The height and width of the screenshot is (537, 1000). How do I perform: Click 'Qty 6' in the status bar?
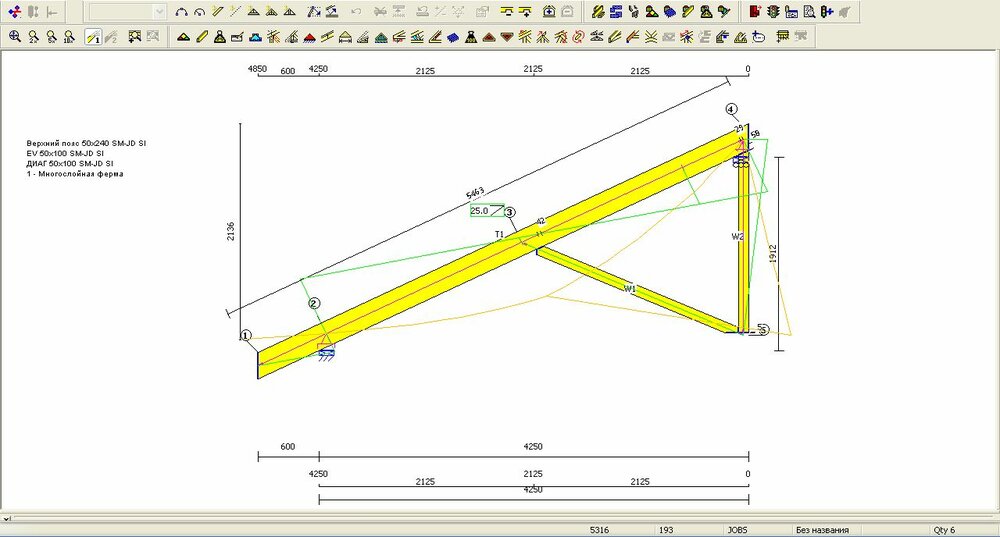click(945, 530)
